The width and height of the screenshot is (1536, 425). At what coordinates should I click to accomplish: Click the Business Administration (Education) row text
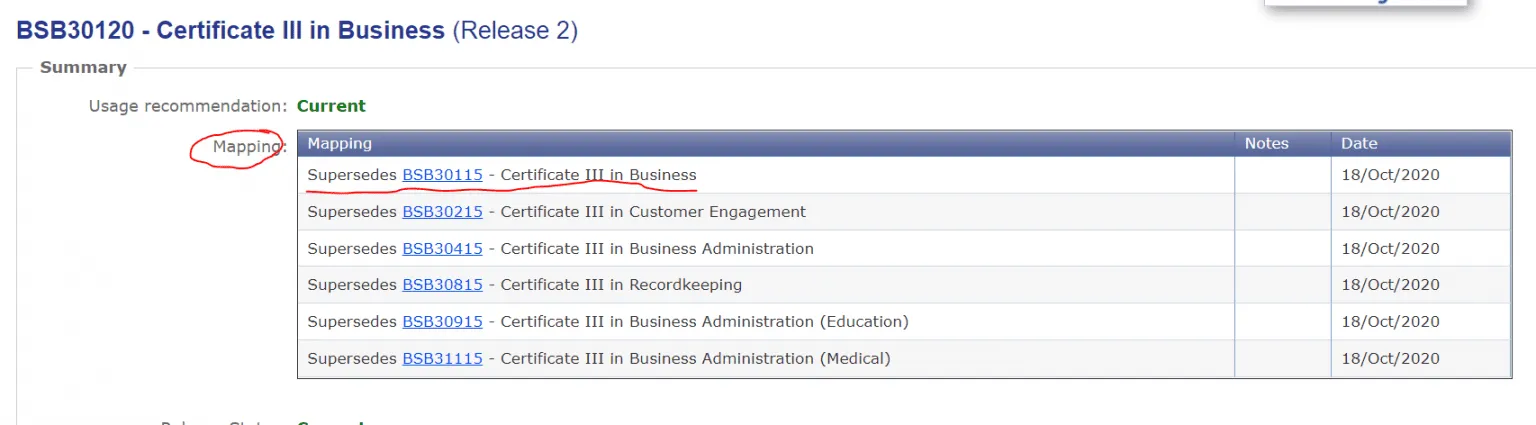(704, 322)
